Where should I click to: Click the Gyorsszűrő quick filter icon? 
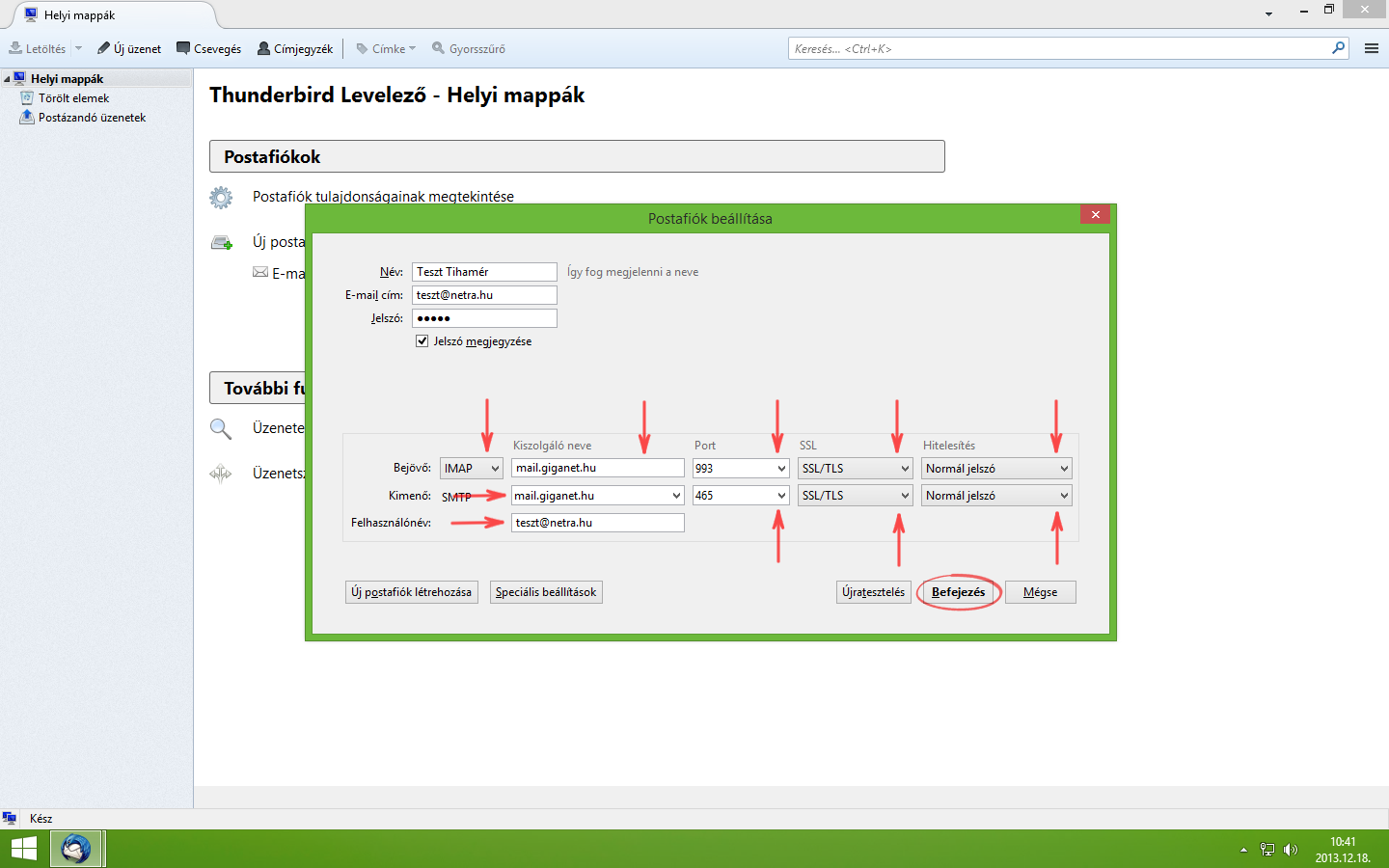click(x=439, y=48)
